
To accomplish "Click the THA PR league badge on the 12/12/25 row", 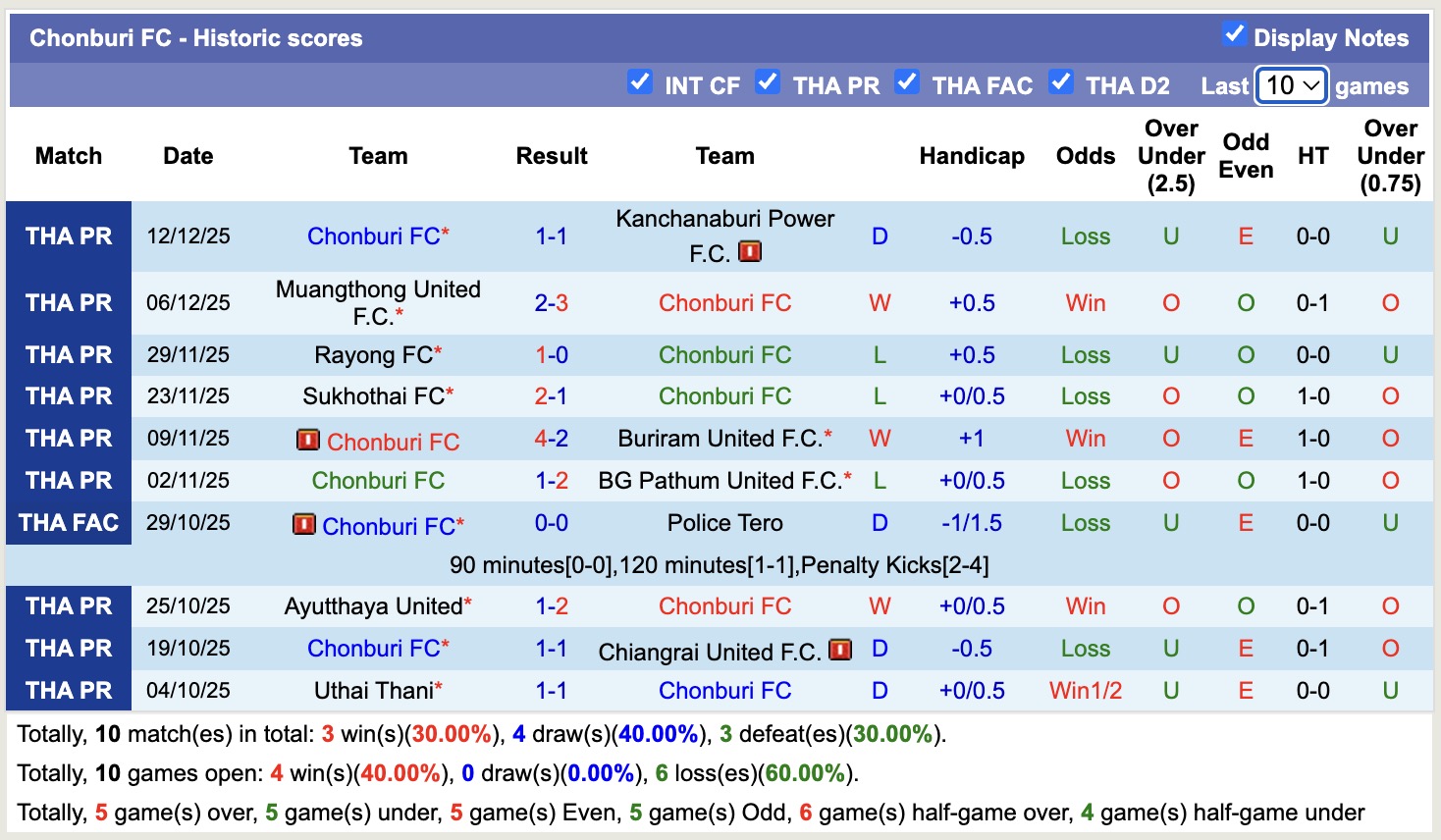I will [x=68, y=236].
